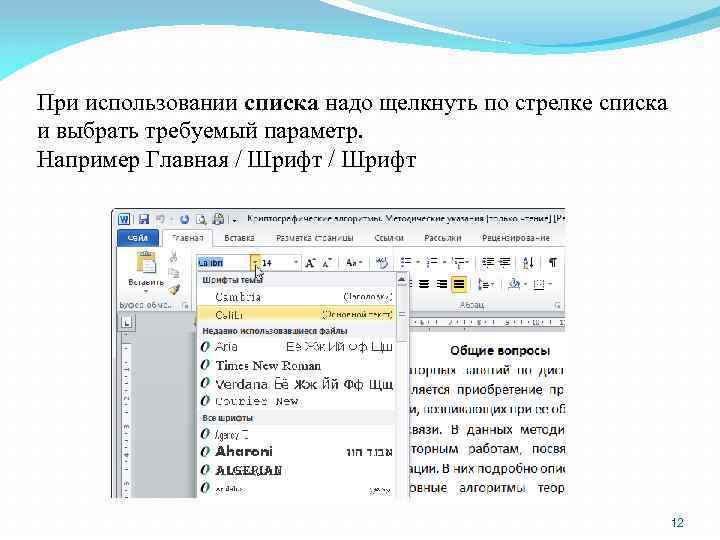
Task: Open the Буфер обмена dialog launcher
Action: [x=186, y=305]
